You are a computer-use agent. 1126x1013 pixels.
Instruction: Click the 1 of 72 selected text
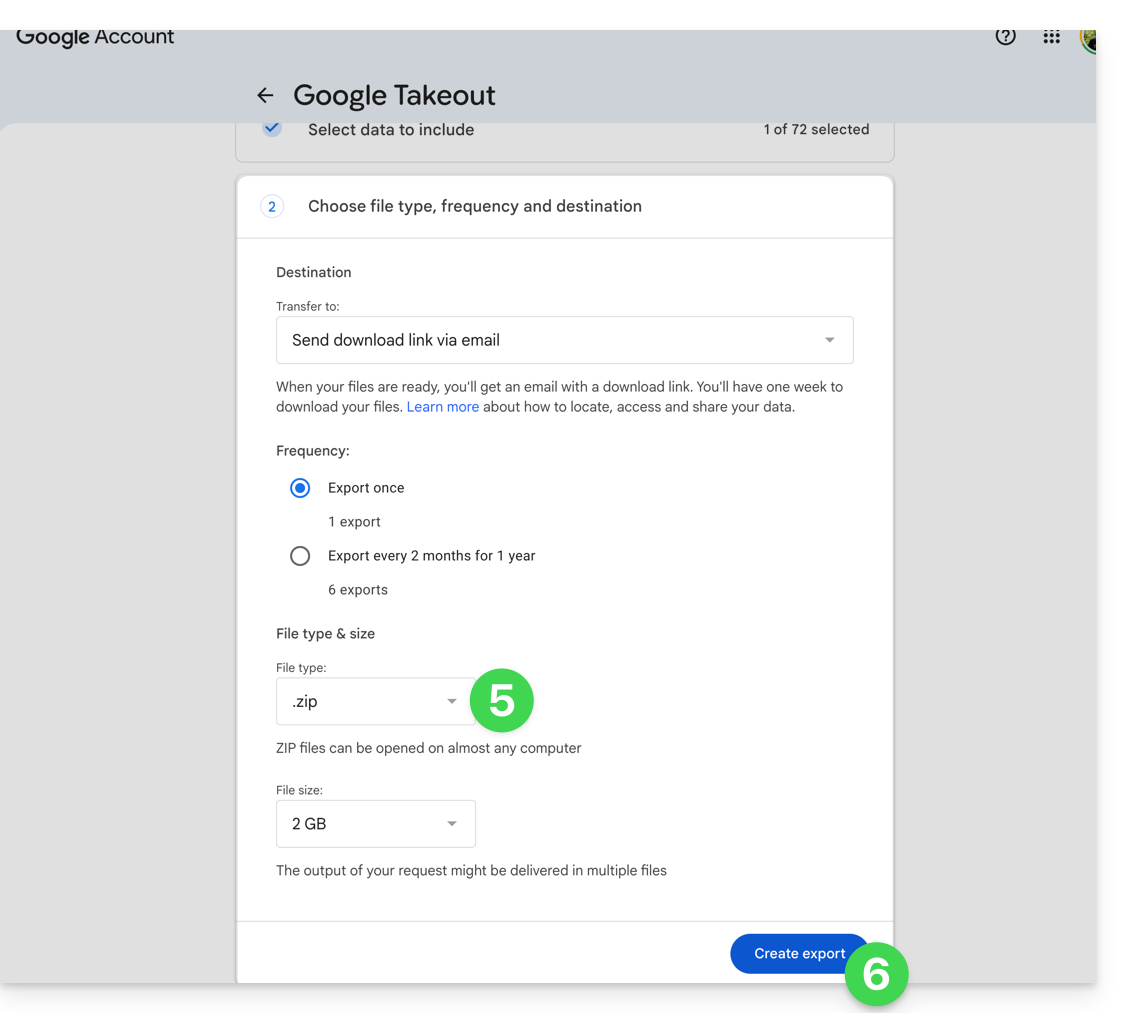tap(816, 130)
